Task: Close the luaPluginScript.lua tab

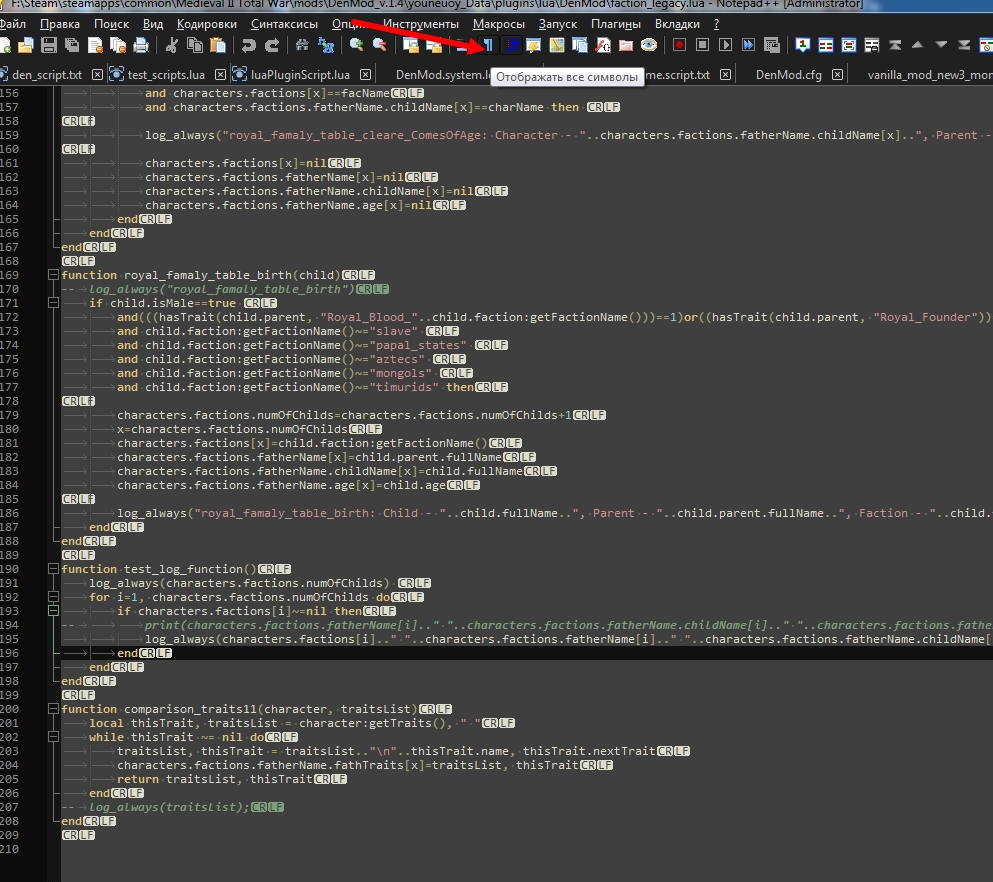Action: click(365, 75)
